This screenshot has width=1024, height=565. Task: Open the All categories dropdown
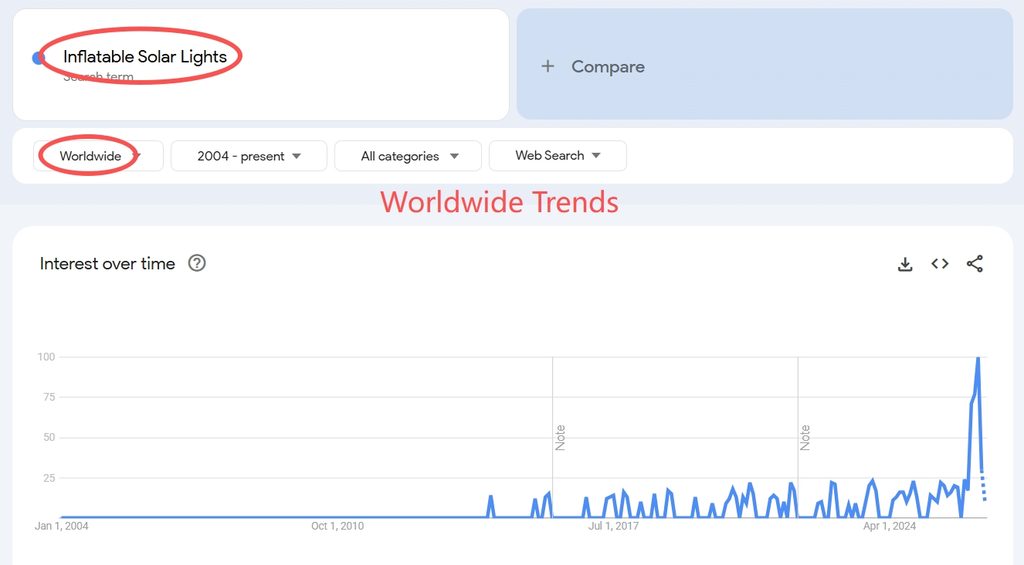[408, 156]
